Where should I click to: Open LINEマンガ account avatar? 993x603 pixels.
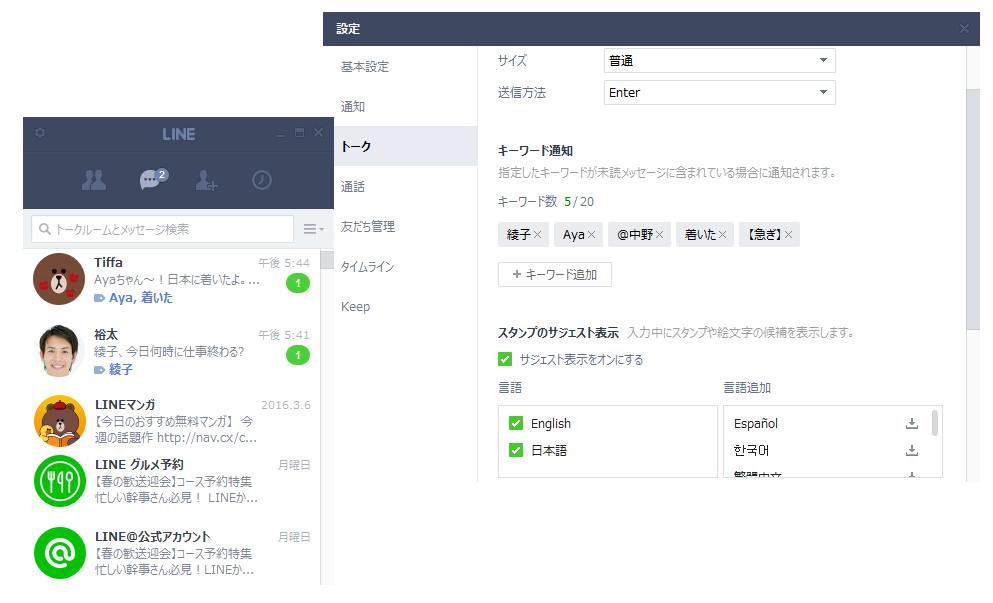[60, 421]
